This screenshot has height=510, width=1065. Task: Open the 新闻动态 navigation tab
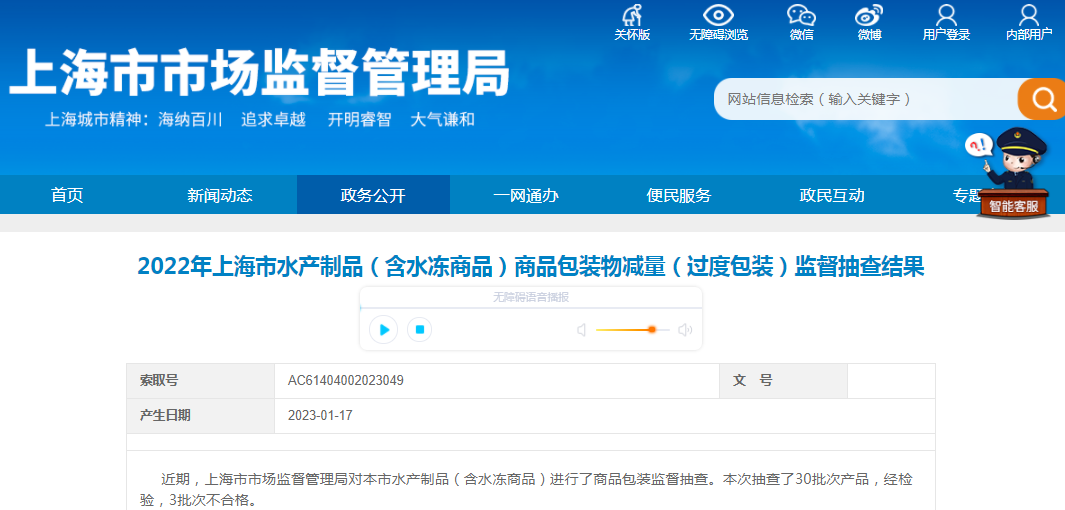[220, 196]
